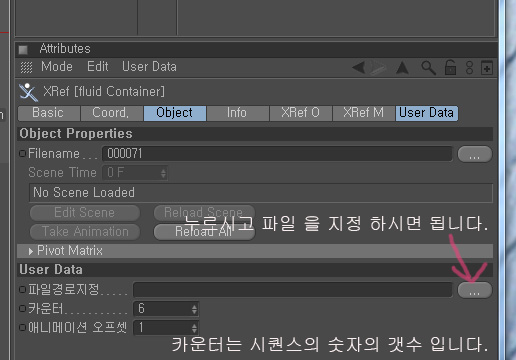The image size is (516, 360).
Task: Click the up arrow navigation icon
Action: point(402,68)
